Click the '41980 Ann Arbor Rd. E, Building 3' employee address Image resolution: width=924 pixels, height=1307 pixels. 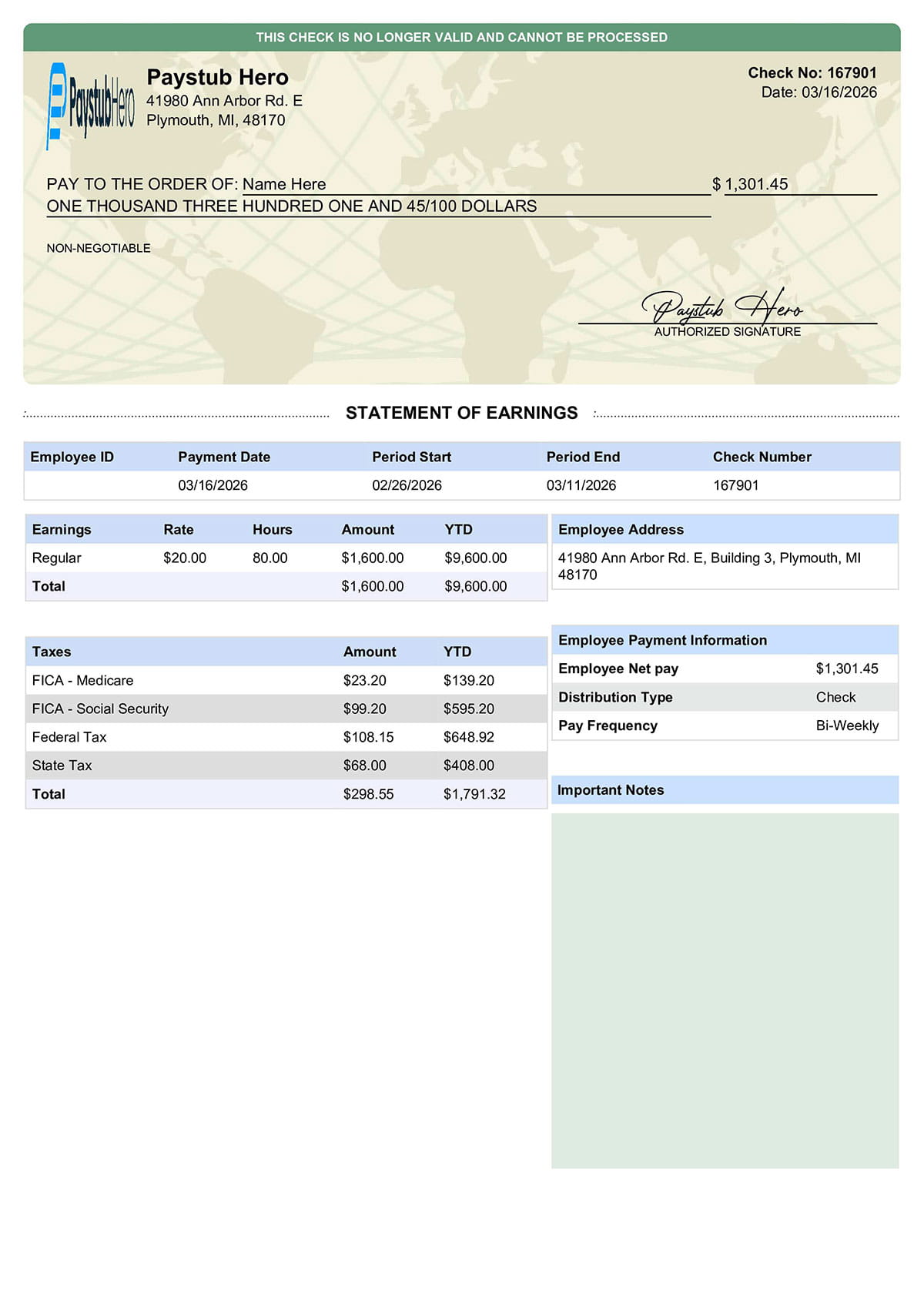tap(709, 566)
